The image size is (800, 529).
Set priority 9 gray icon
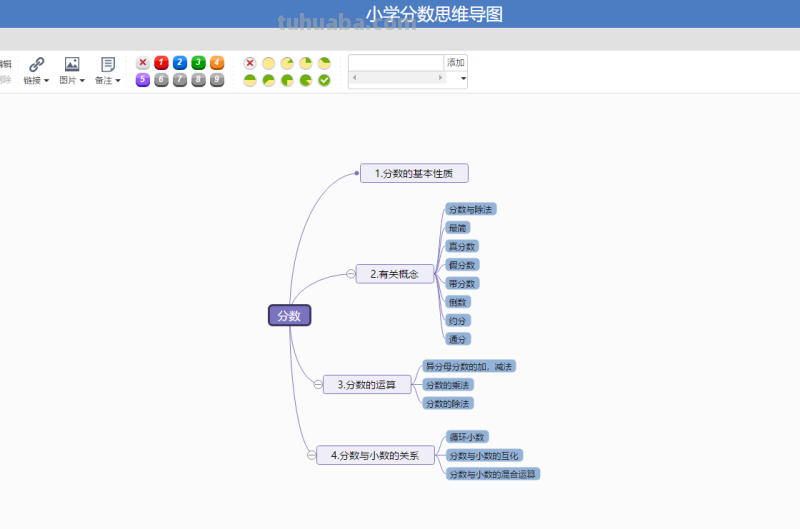click(x=217, y=80)
